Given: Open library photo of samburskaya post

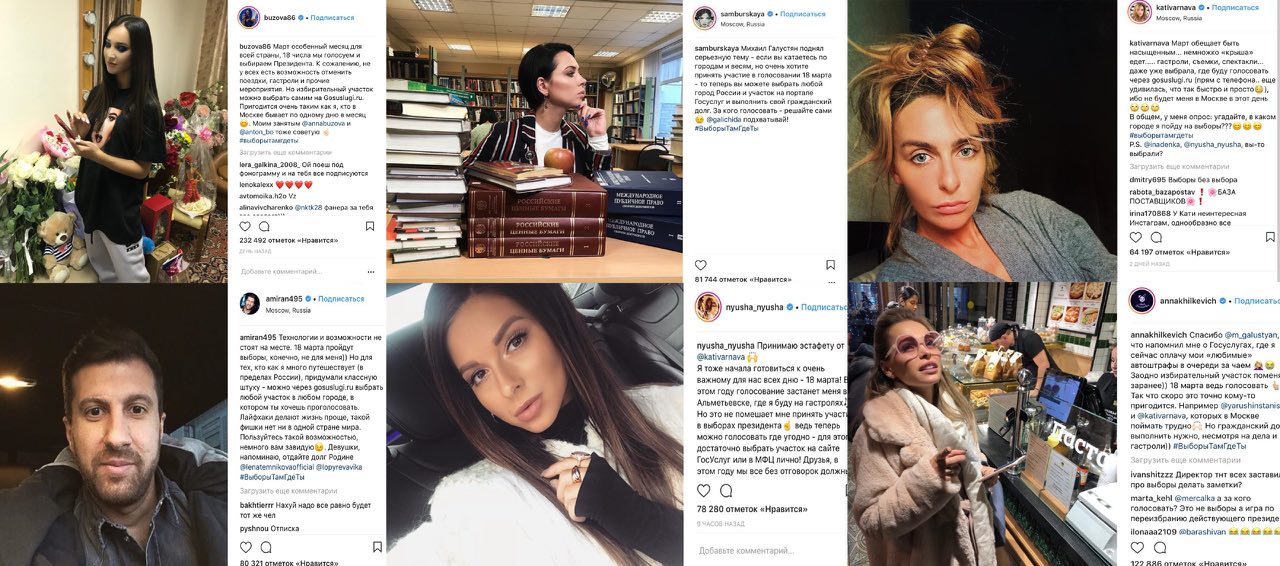Looking at the screenshot, I should [534, 141].
